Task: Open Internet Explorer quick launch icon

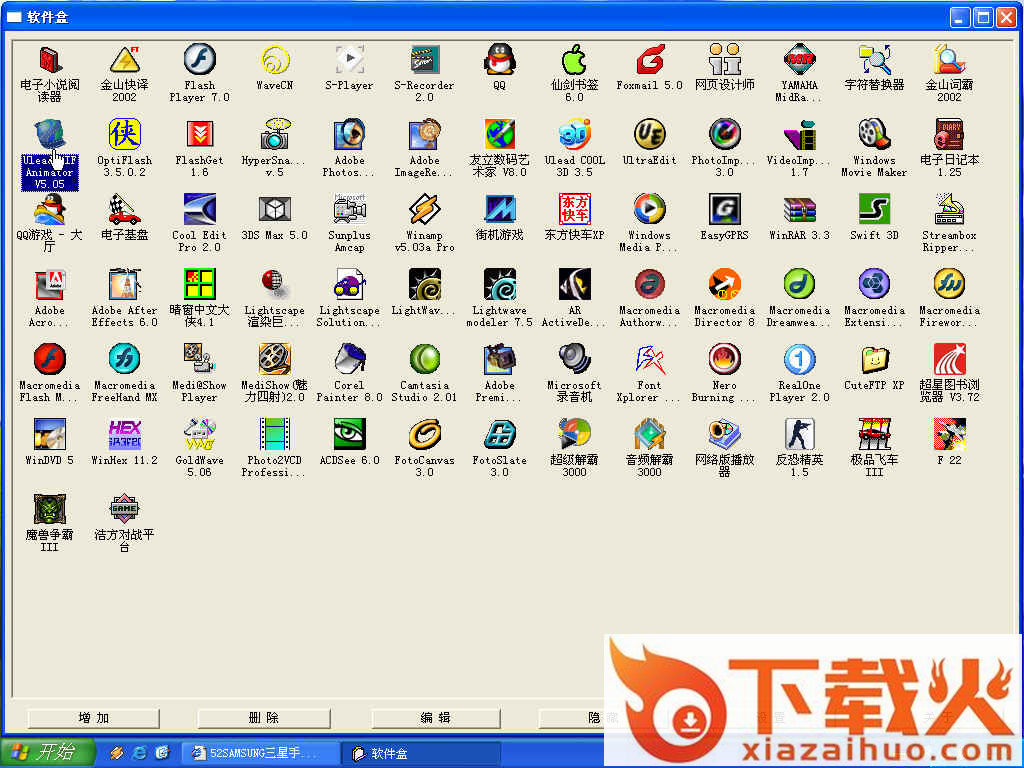Action: pos(138,753)
